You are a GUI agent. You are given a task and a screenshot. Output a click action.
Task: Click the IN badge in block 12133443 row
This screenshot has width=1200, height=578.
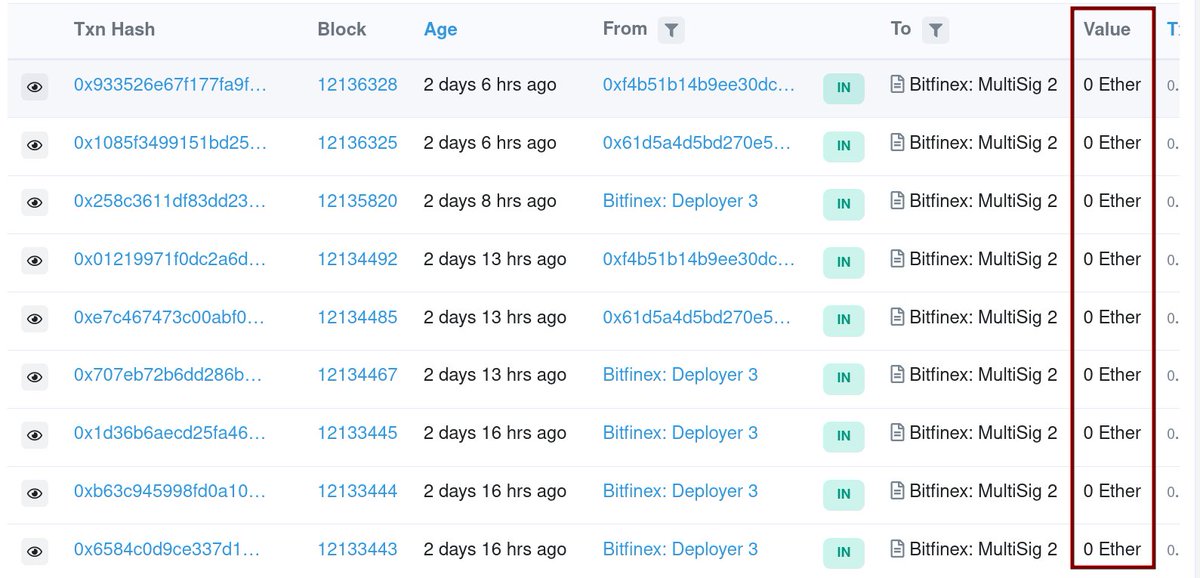click(x=843, y=552)
